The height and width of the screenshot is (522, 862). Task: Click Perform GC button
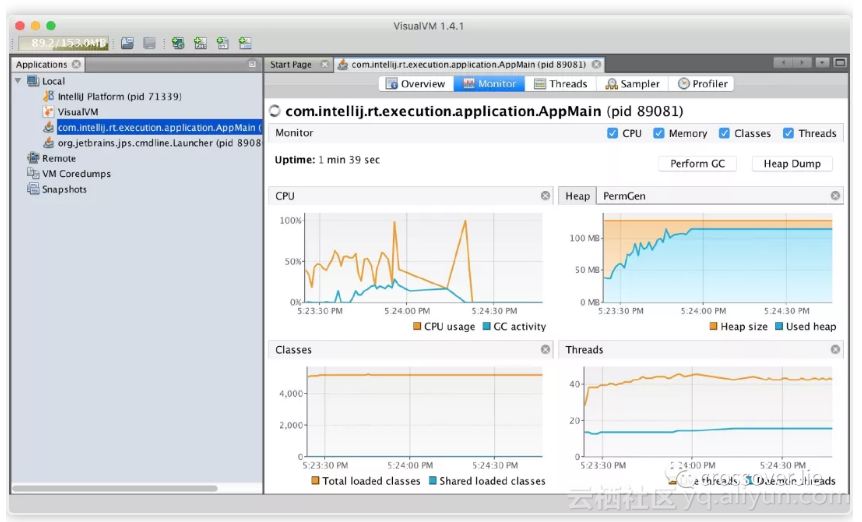click(x=698, y=164)
